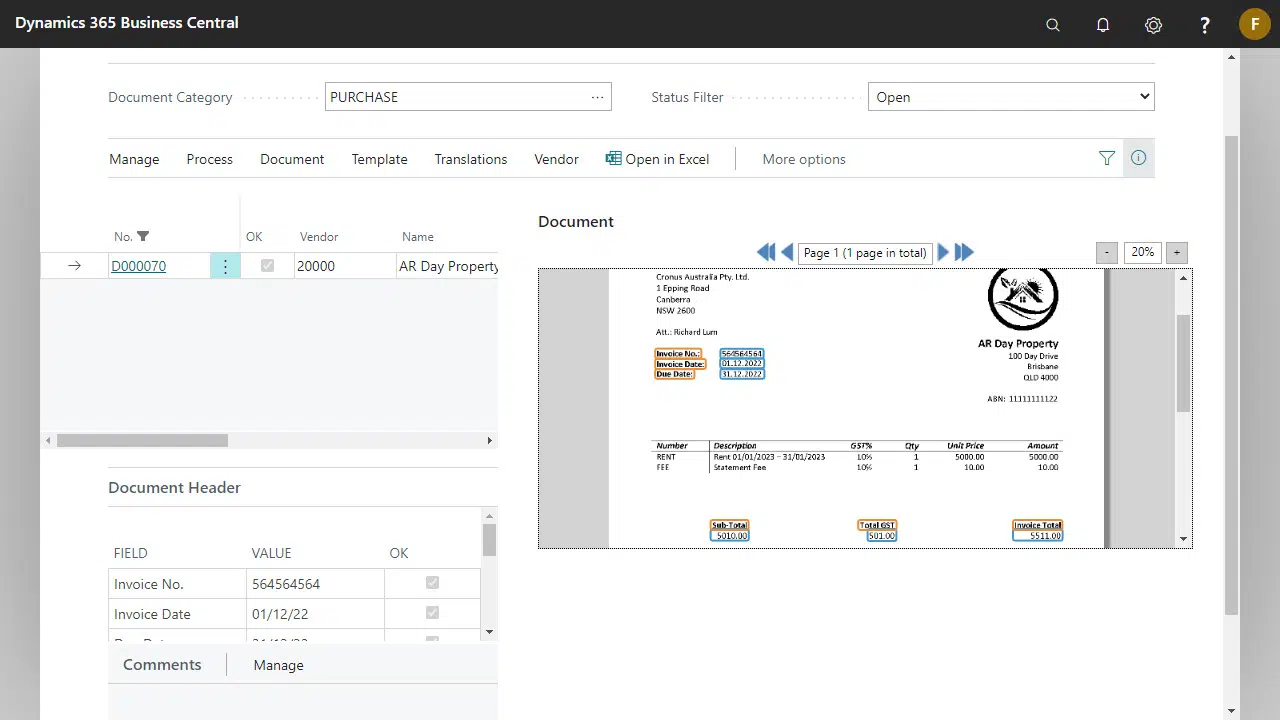Screen dimensions: 1280x720
Task: Toggle OK checkbox for Invoice Date field
Action: tap(432, 613)
